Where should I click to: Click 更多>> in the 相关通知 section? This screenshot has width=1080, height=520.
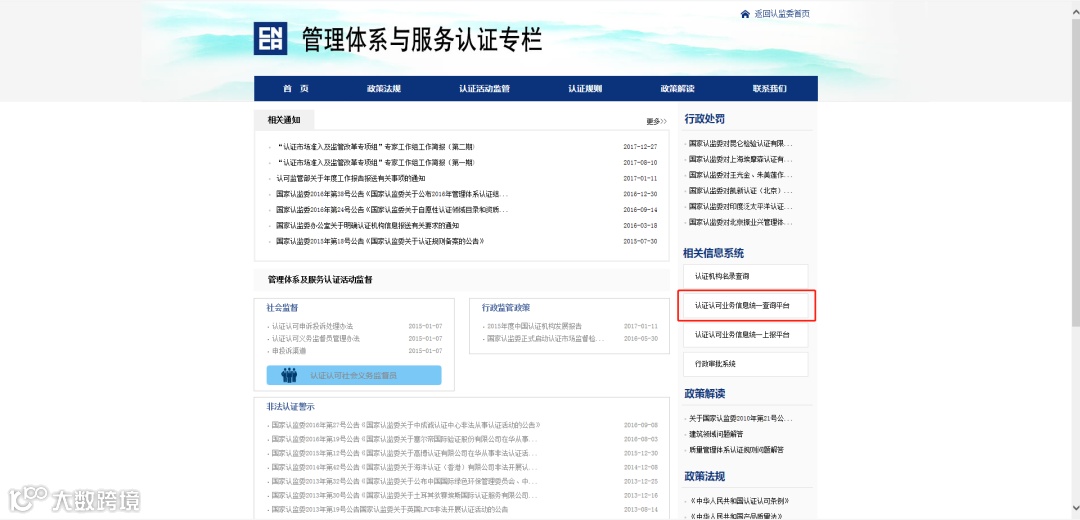coord(656,121)
